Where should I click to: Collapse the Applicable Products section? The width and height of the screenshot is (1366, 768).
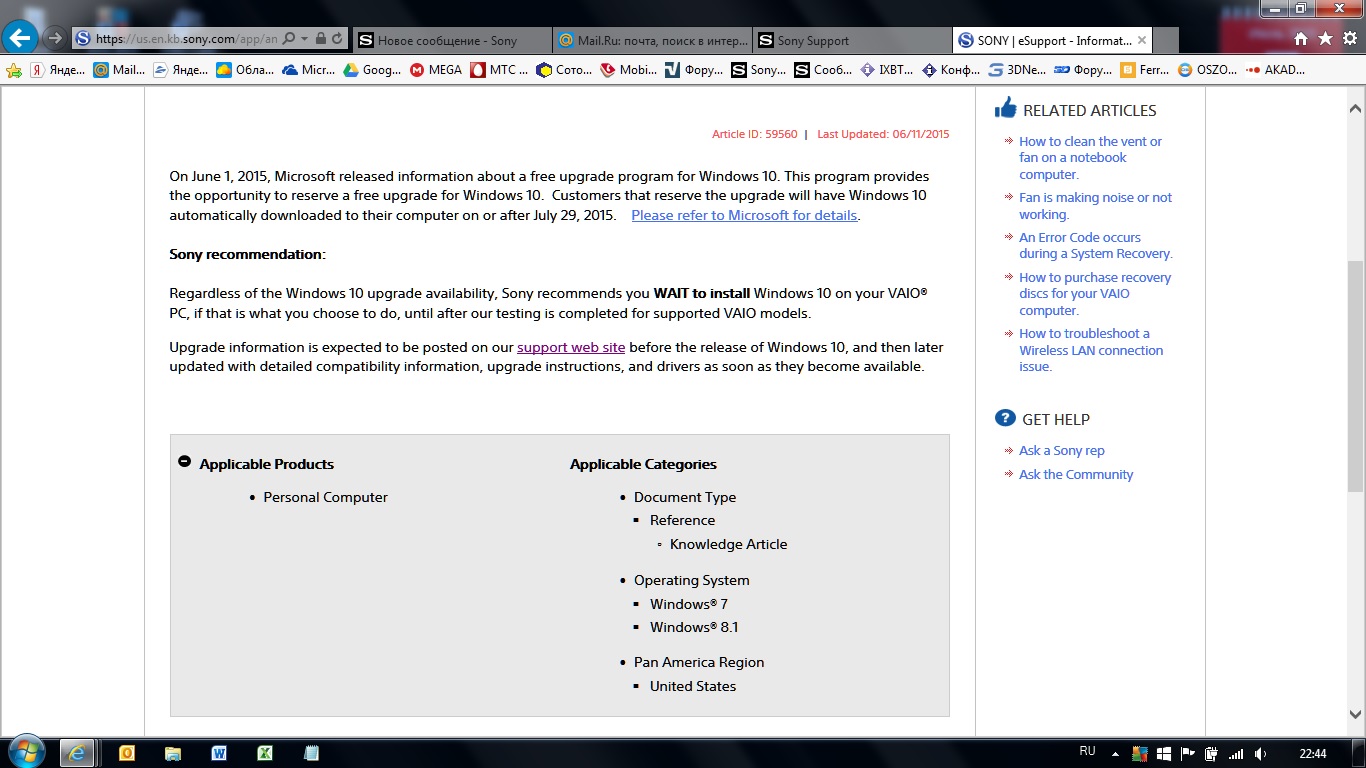click(x=184, y=462)
